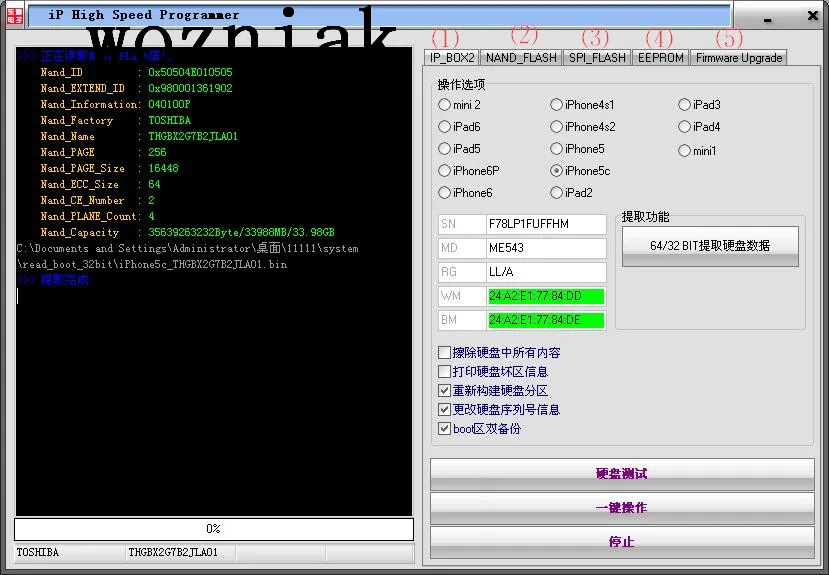Click the Nand_ID value 0x50504E010505
Screen dimensions: 829x575
pyautogui.click(x=190, y=72)
